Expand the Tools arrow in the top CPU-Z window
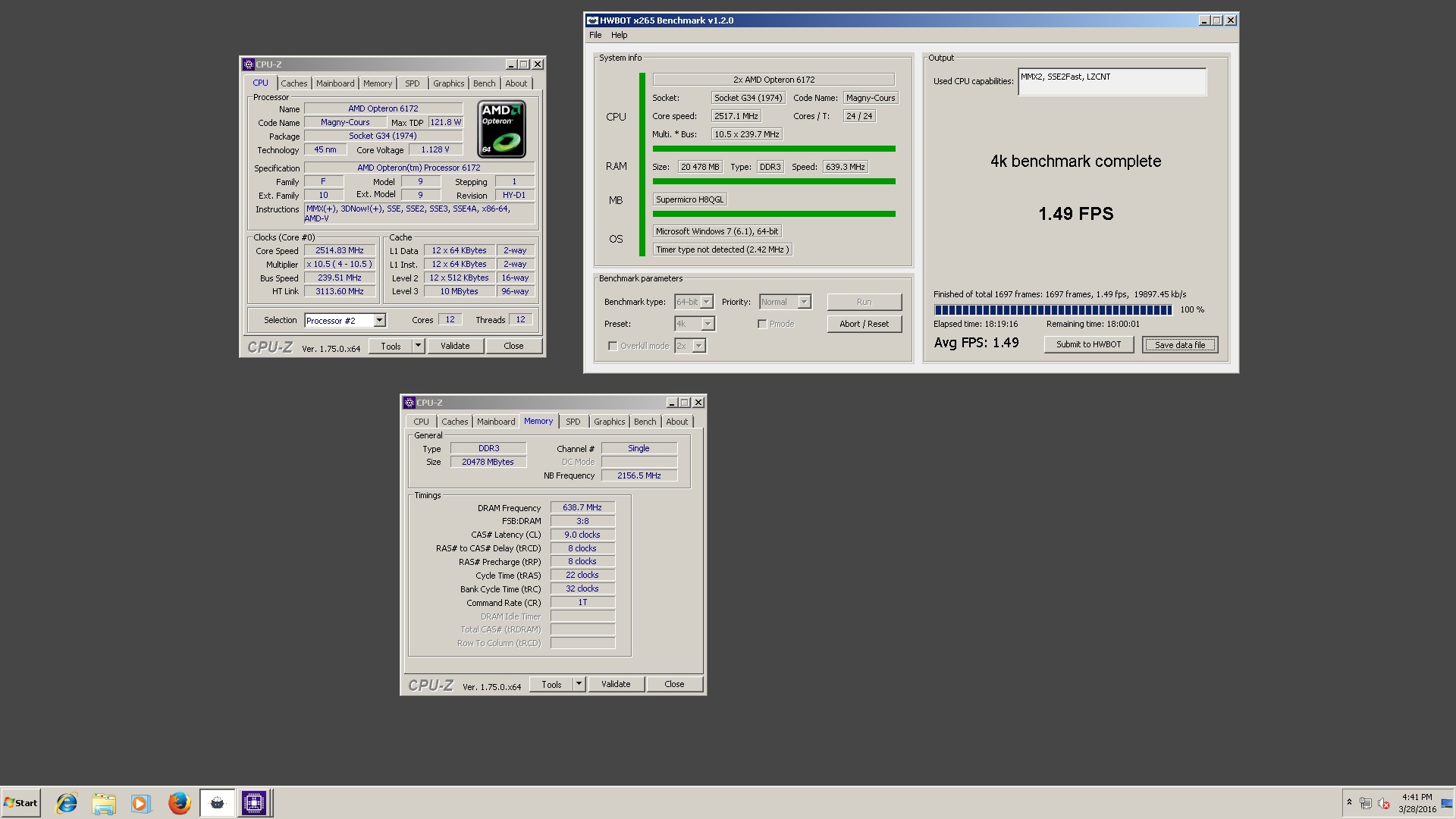Image resolution: width=1456 pixels, height=819 pixels. (x=418, y=346)
